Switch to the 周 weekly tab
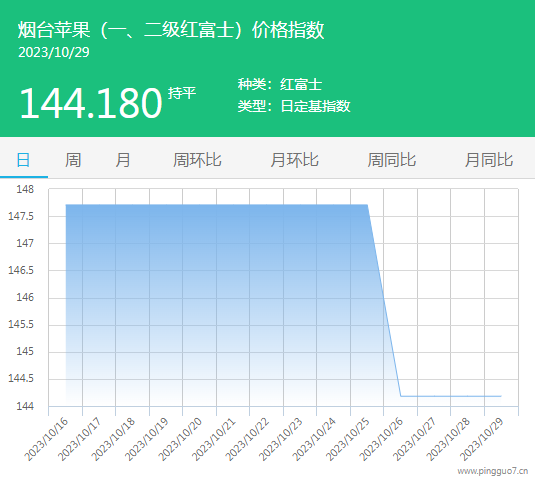The height and width of the screenshot is (482, 535). click(73, 160)
